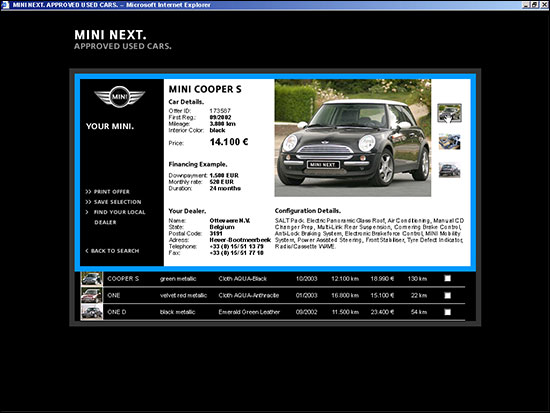The width and height of the screenshot is (550, 413).
Task: Click the MINI winged logo
Action: [120, 96]
